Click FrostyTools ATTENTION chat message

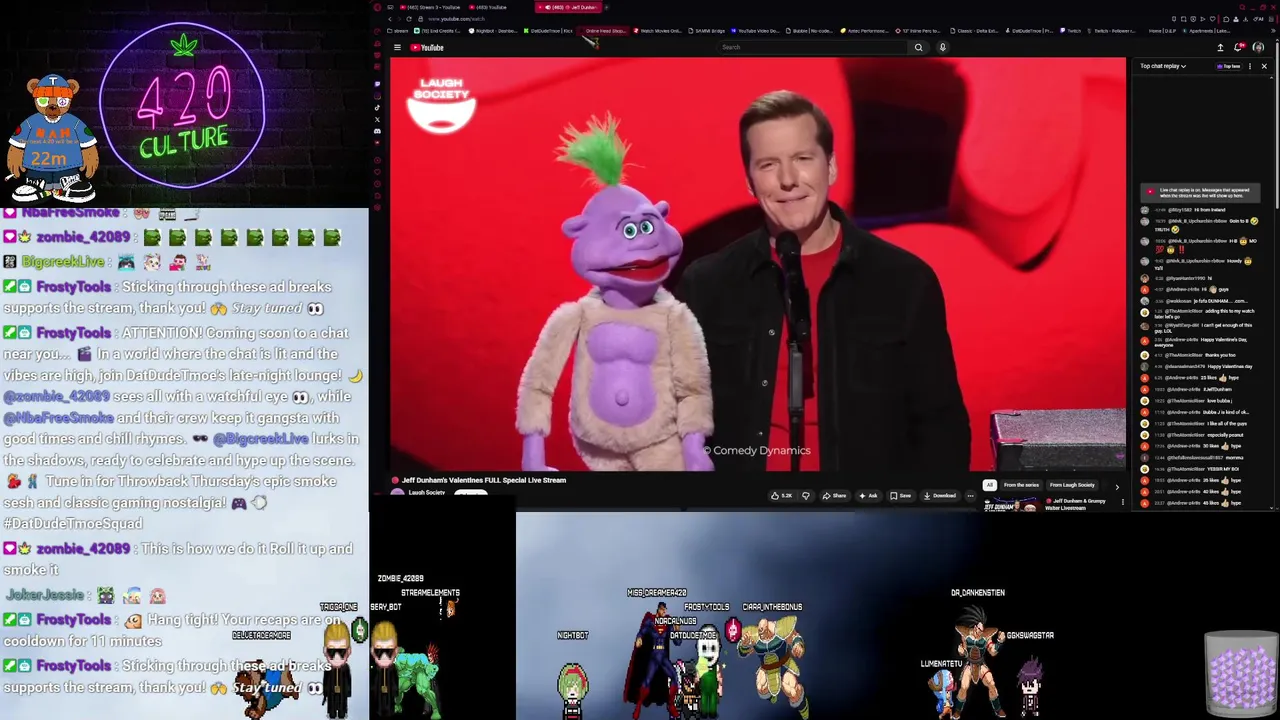184,428
